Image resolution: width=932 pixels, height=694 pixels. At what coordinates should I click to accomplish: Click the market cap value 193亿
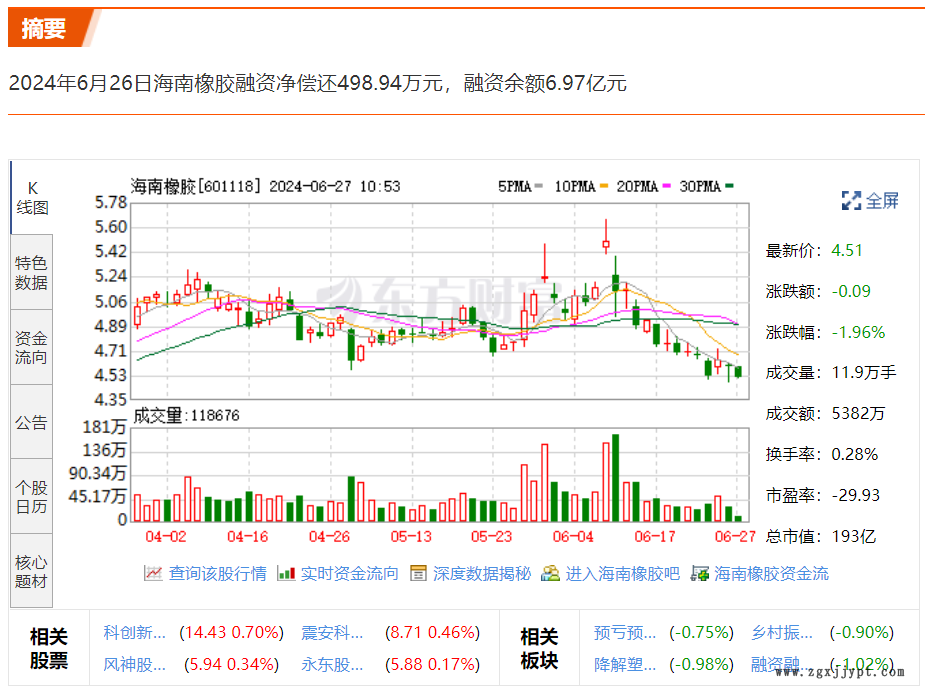coord(854,537)
